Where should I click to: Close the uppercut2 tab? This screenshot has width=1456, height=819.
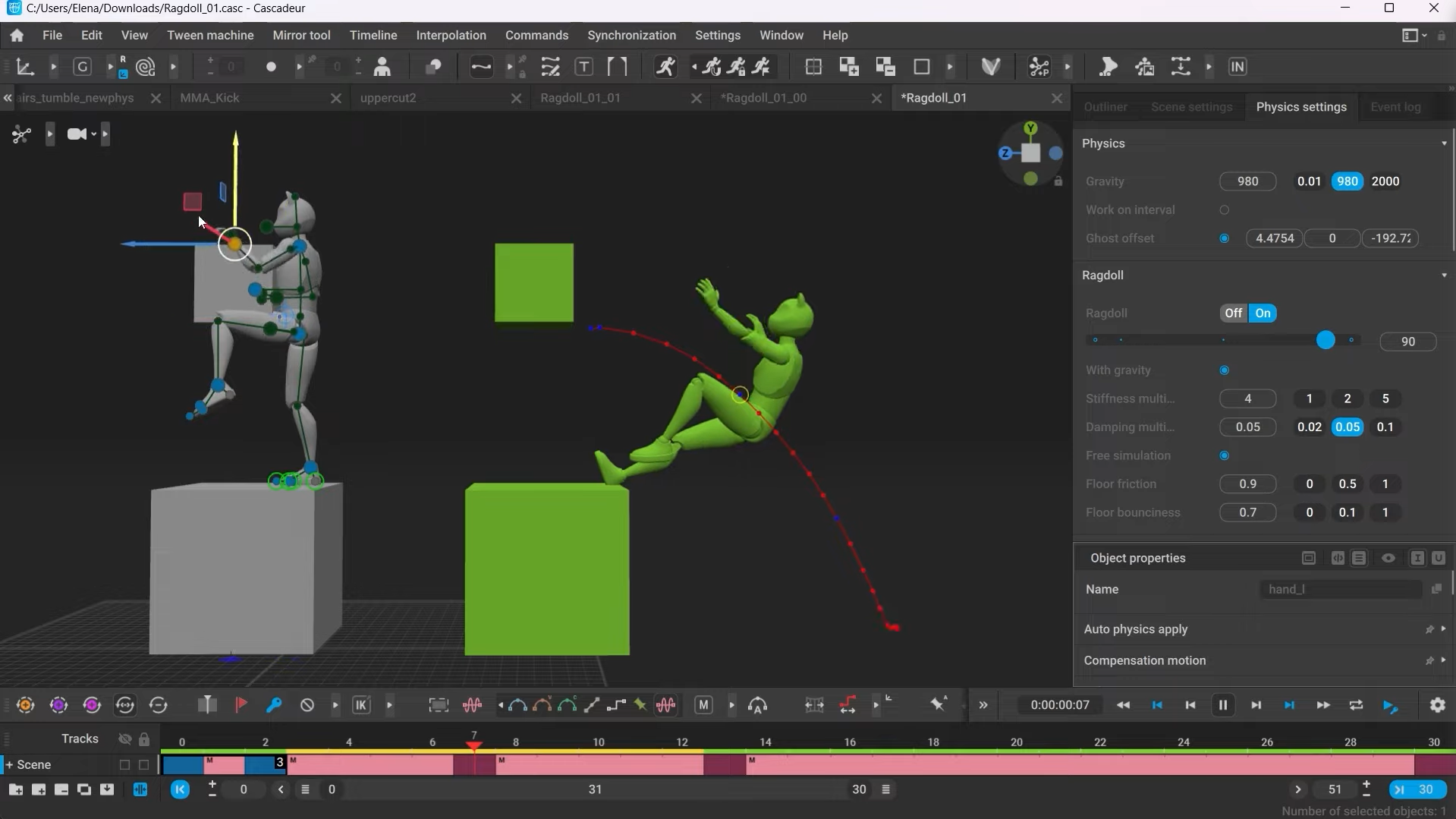(516, 98)
